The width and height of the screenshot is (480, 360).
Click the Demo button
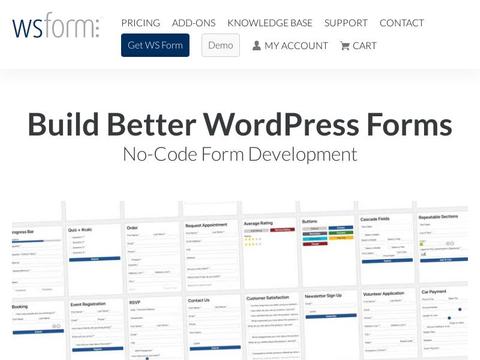coord(220,45)
